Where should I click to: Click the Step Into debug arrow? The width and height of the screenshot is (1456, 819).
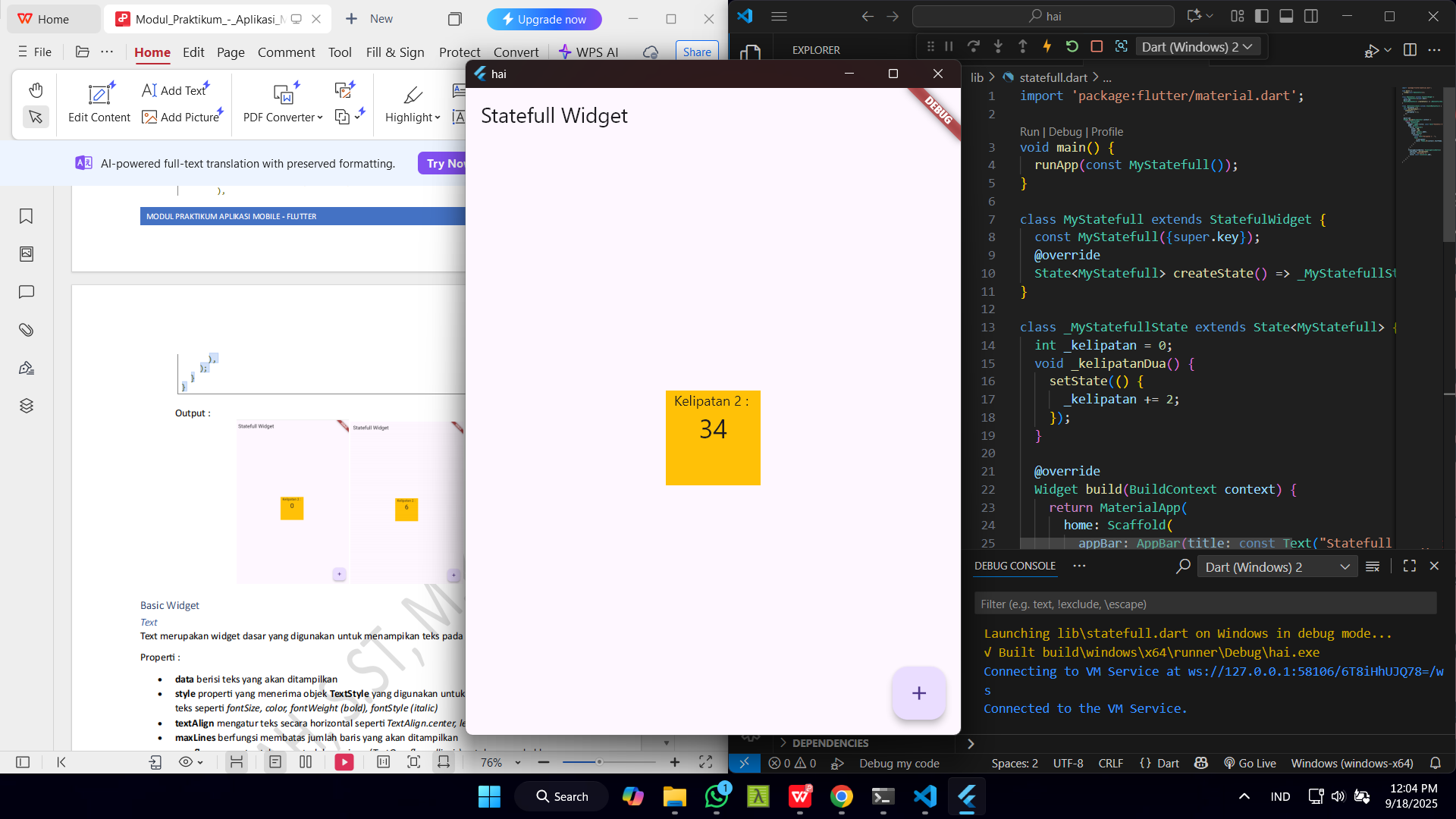click(x=998, y=47)
